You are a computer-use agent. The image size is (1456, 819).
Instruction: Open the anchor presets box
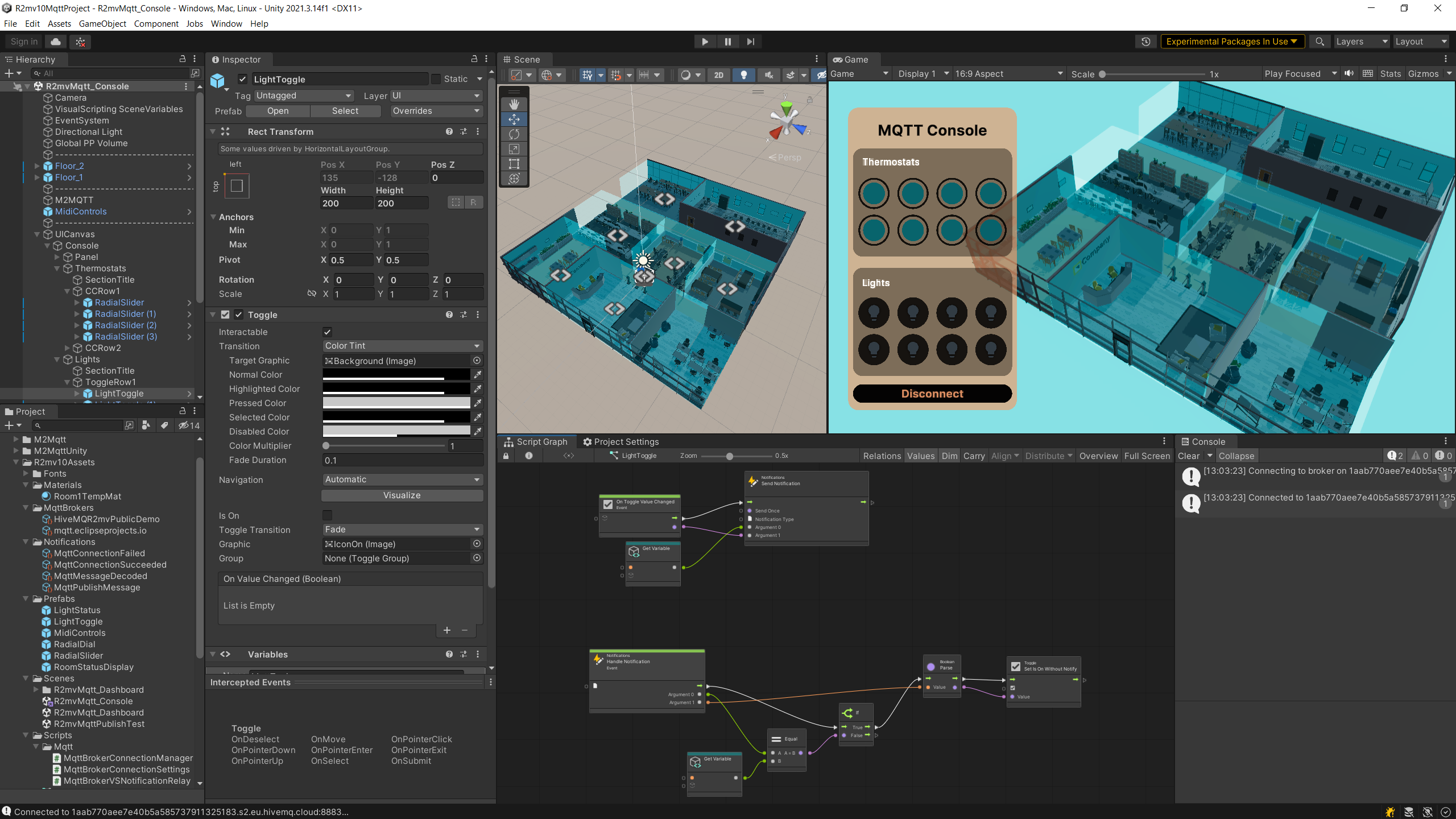tap(237, 185)
